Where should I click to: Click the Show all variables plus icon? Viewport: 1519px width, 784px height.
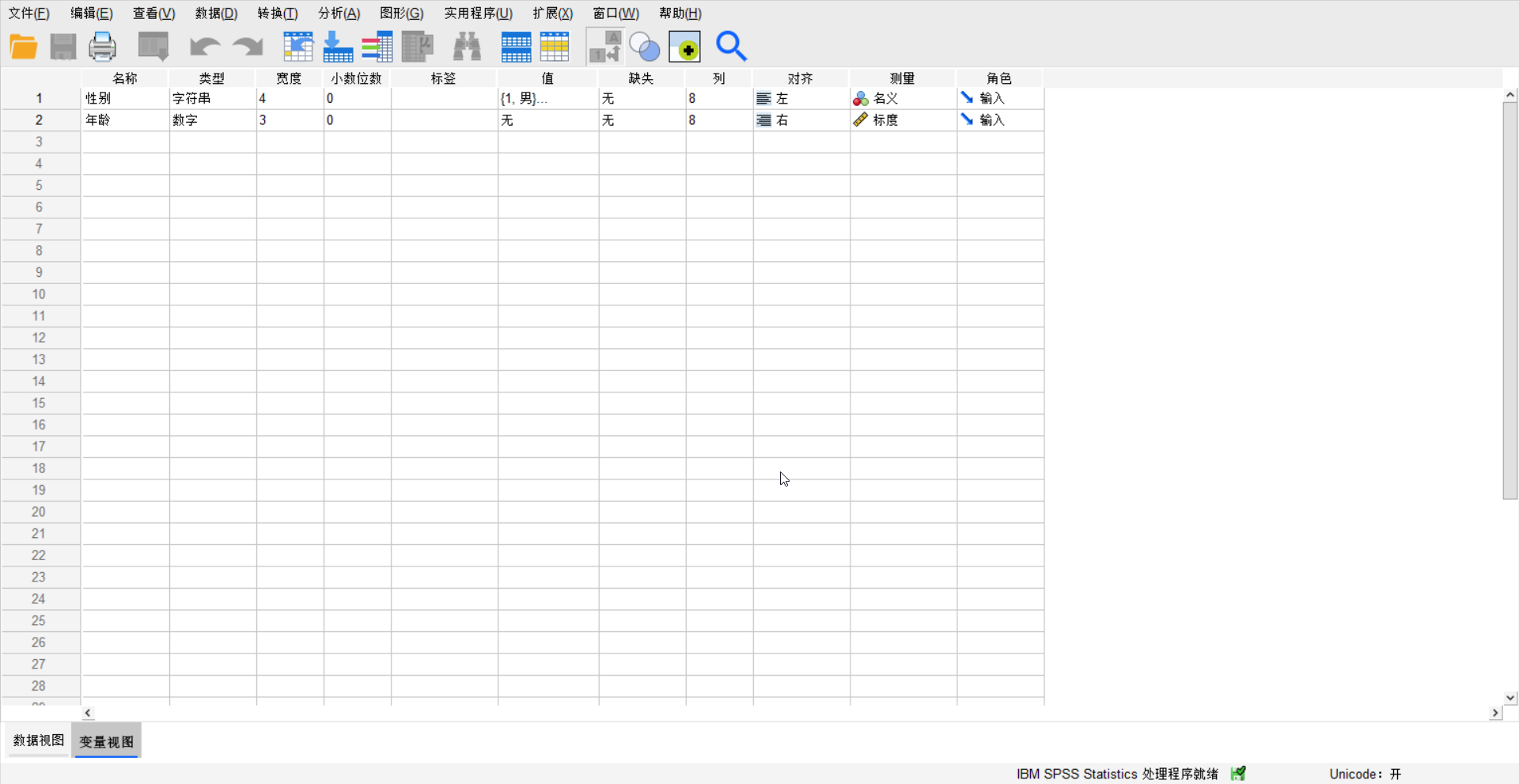[x=685, y=47]
